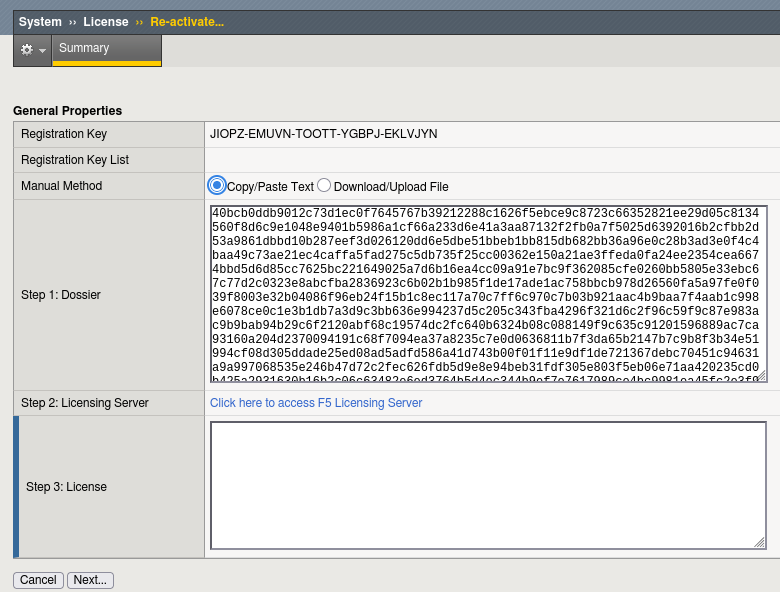Grab the Dossier textarea resize handle
The image size is (780, 592).
coord(762,376)
